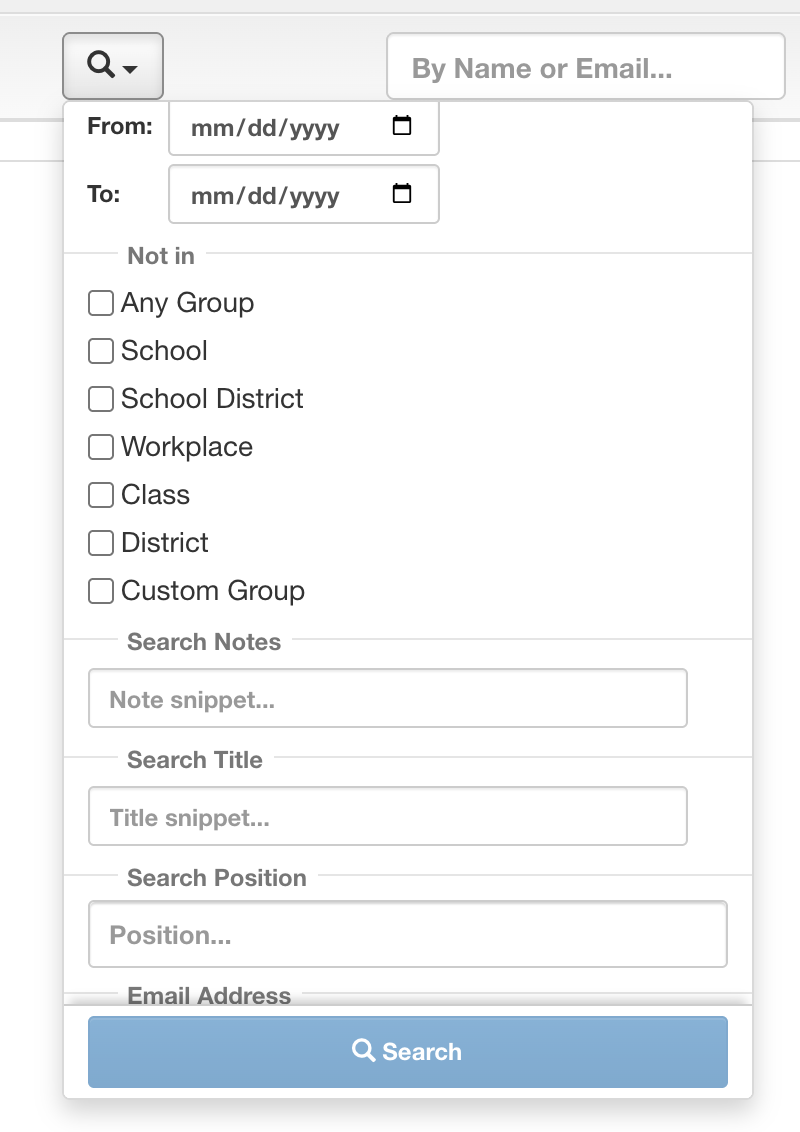
Task: Open calendar picker for To date
Action: point(401,193)
